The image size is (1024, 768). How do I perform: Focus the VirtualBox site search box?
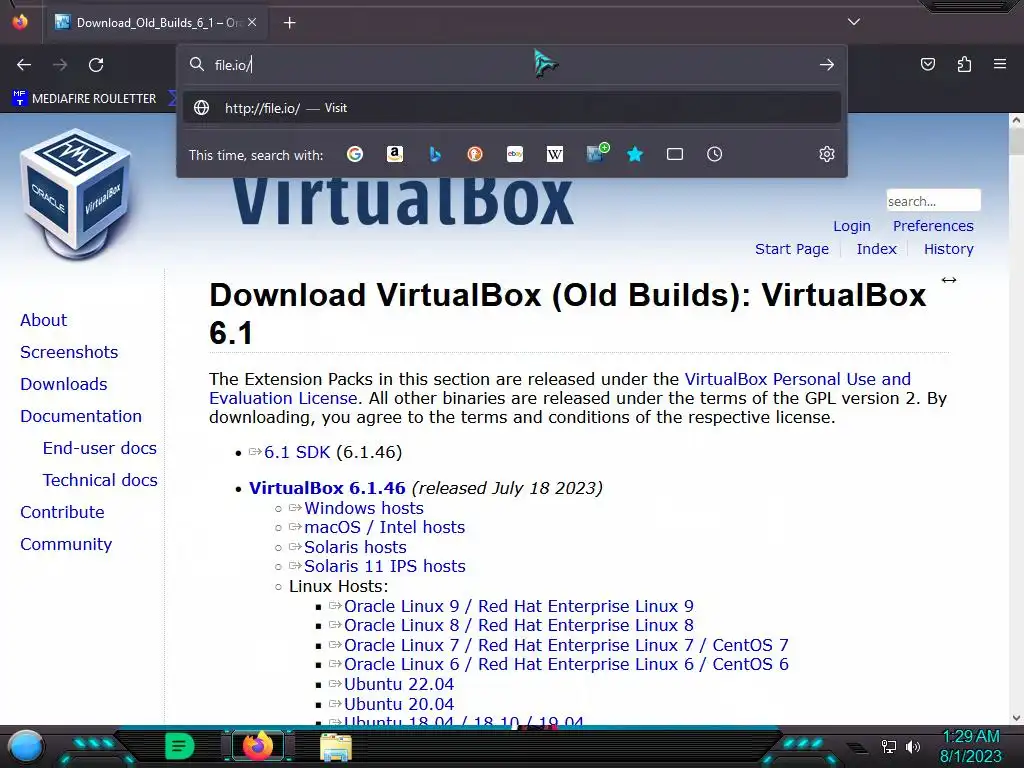click(933, 200)
